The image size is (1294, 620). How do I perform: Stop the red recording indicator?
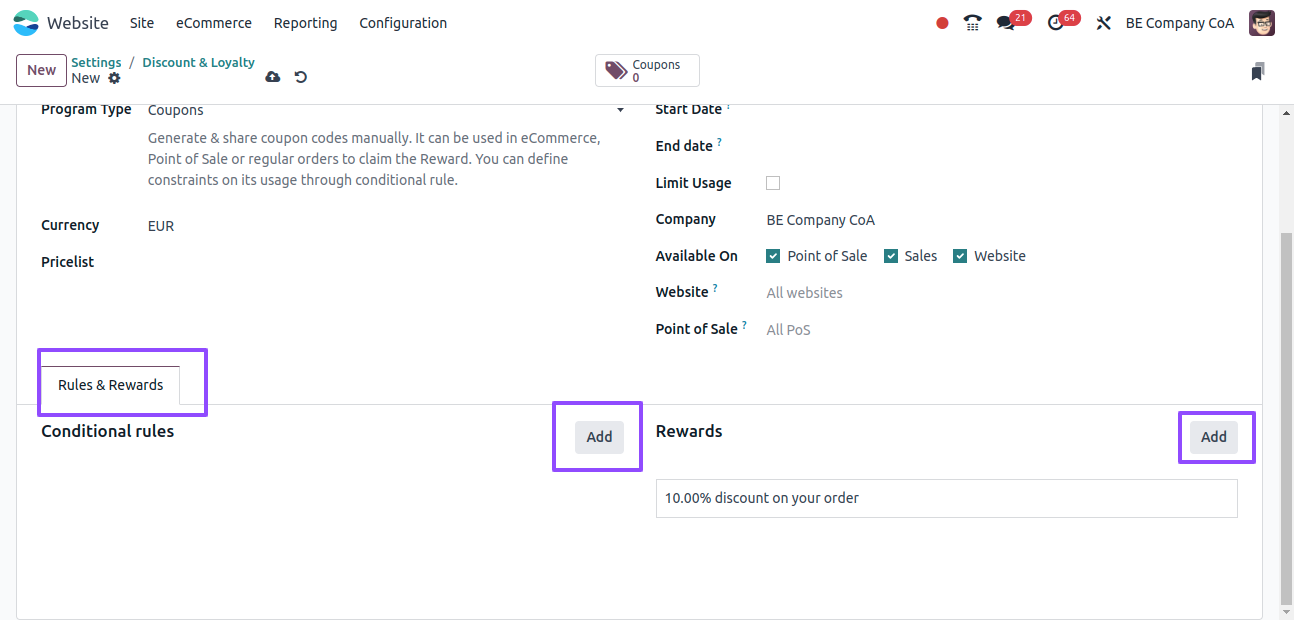(x=942, y=23)
